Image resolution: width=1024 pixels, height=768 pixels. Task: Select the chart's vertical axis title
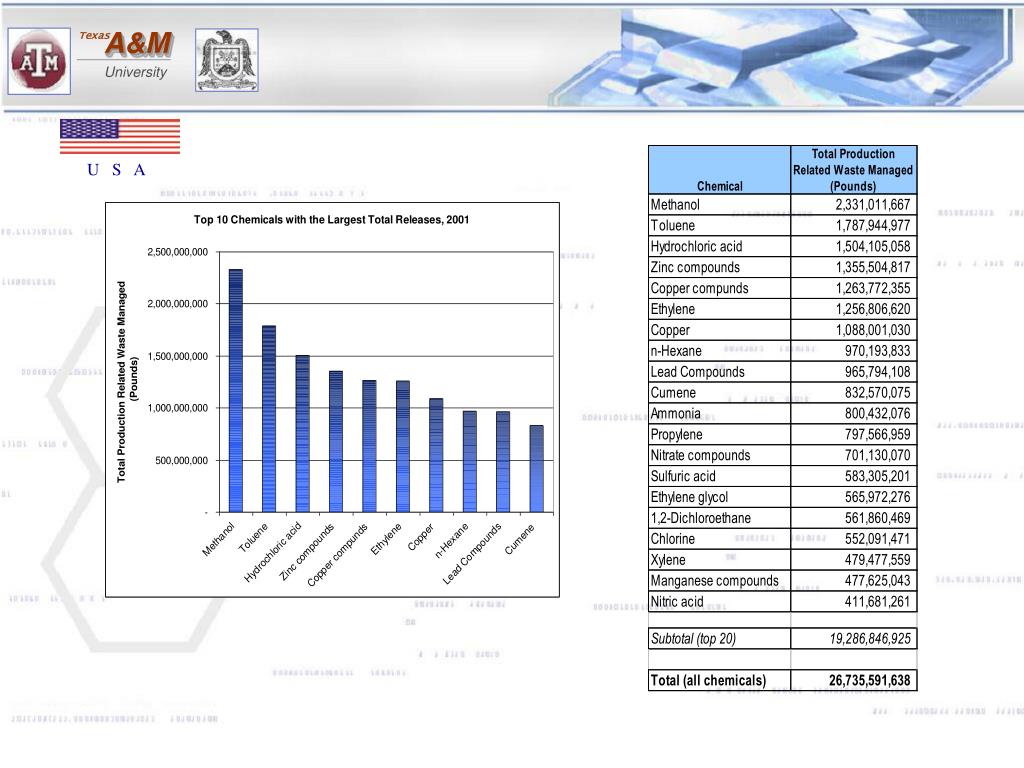pyautogui.click(x=127, y=382)
